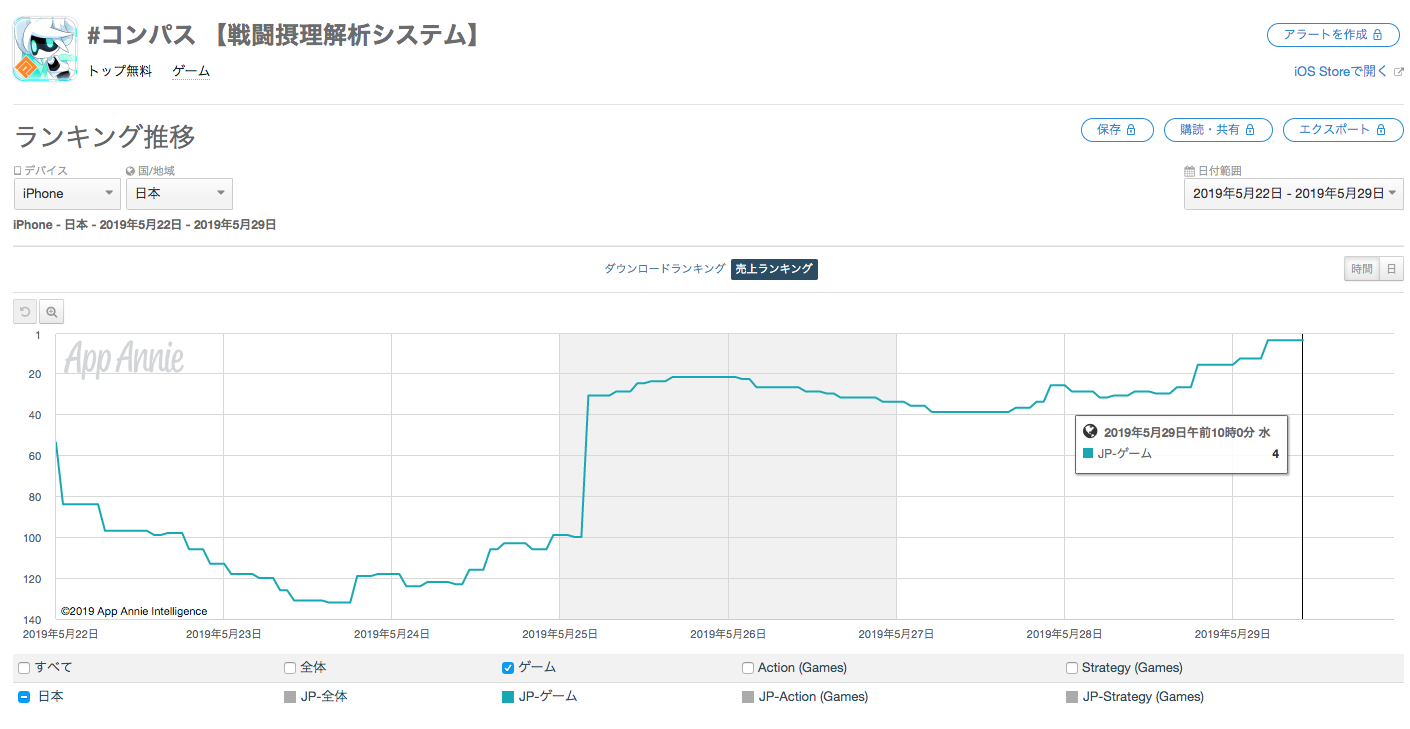Viewport: 1410px width, 729px height.
Task: Enable the Action (Games) checkbox
Action: click(748, 668)
